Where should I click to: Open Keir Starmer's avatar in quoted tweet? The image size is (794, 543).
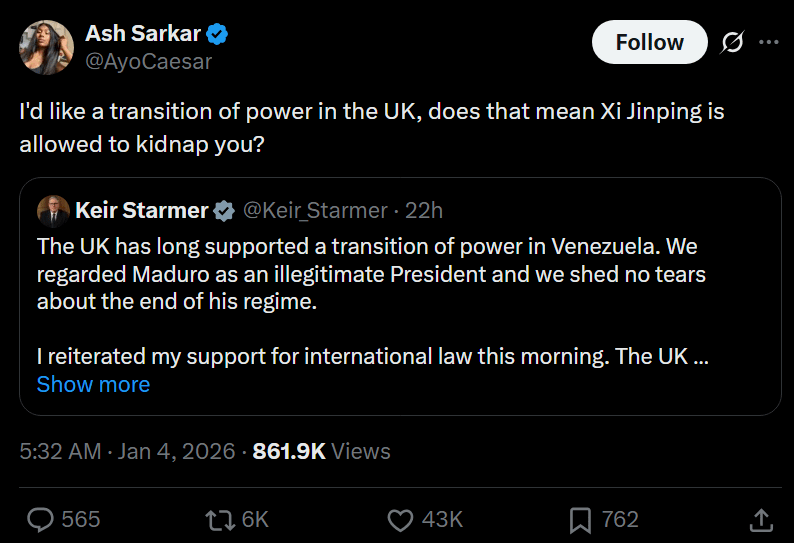[52, 210]
